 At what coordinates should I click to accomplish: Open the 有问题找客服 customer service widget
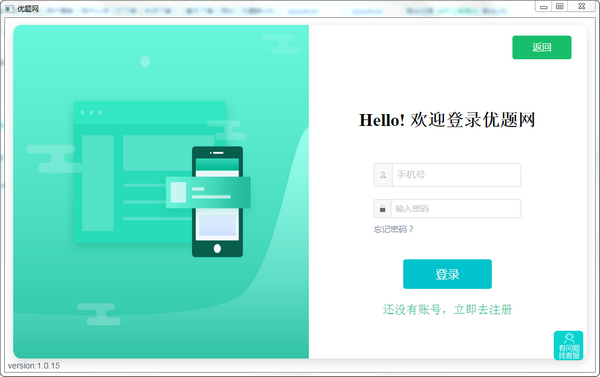[568, 345]
